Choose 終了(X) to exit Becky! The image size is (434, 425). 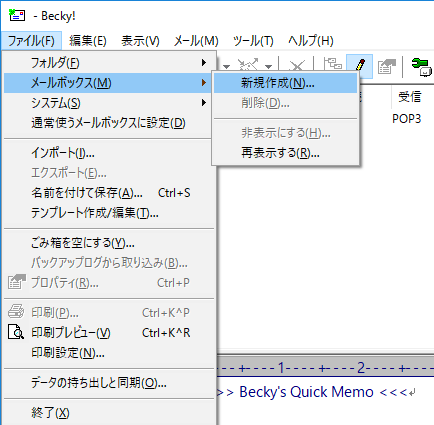[x=108, y=413]
